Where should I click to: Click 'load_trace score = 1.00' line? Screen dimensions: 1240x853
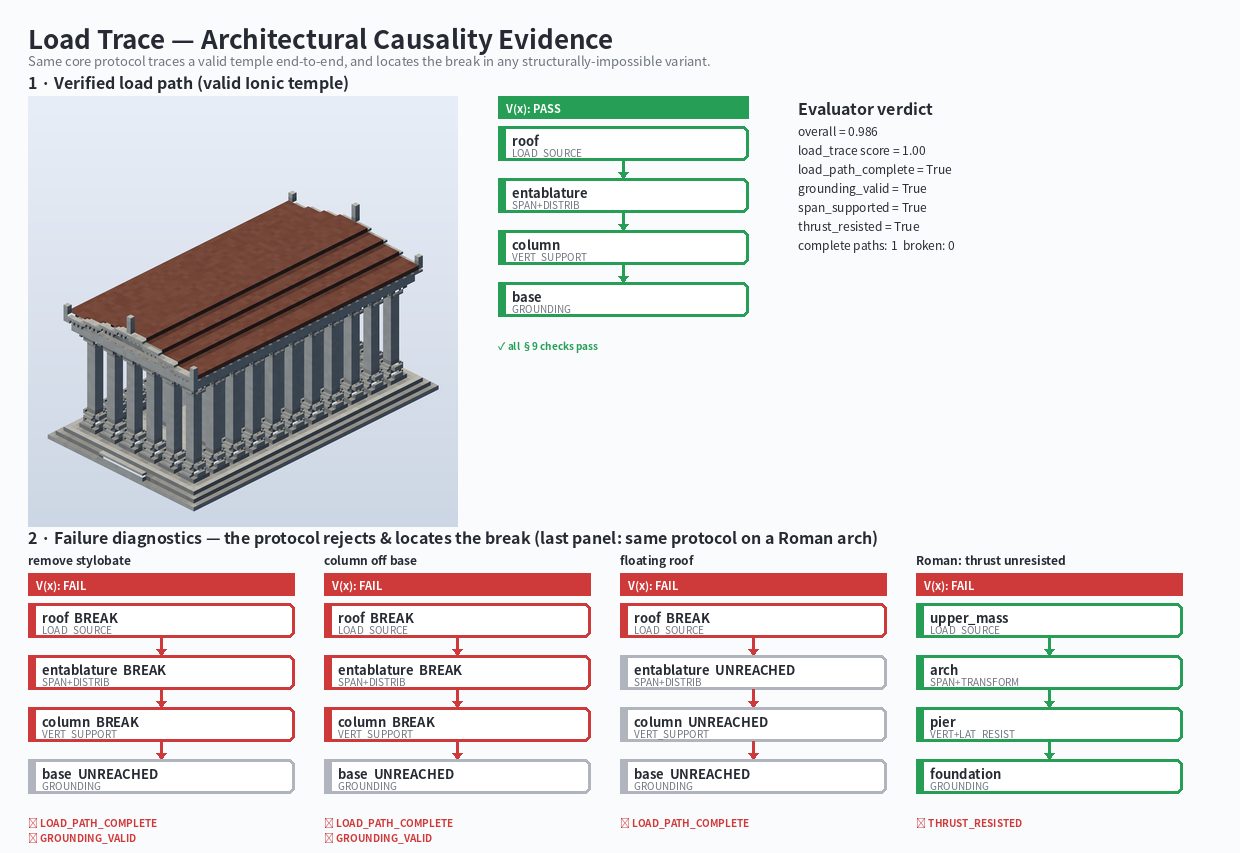[862, 151]
